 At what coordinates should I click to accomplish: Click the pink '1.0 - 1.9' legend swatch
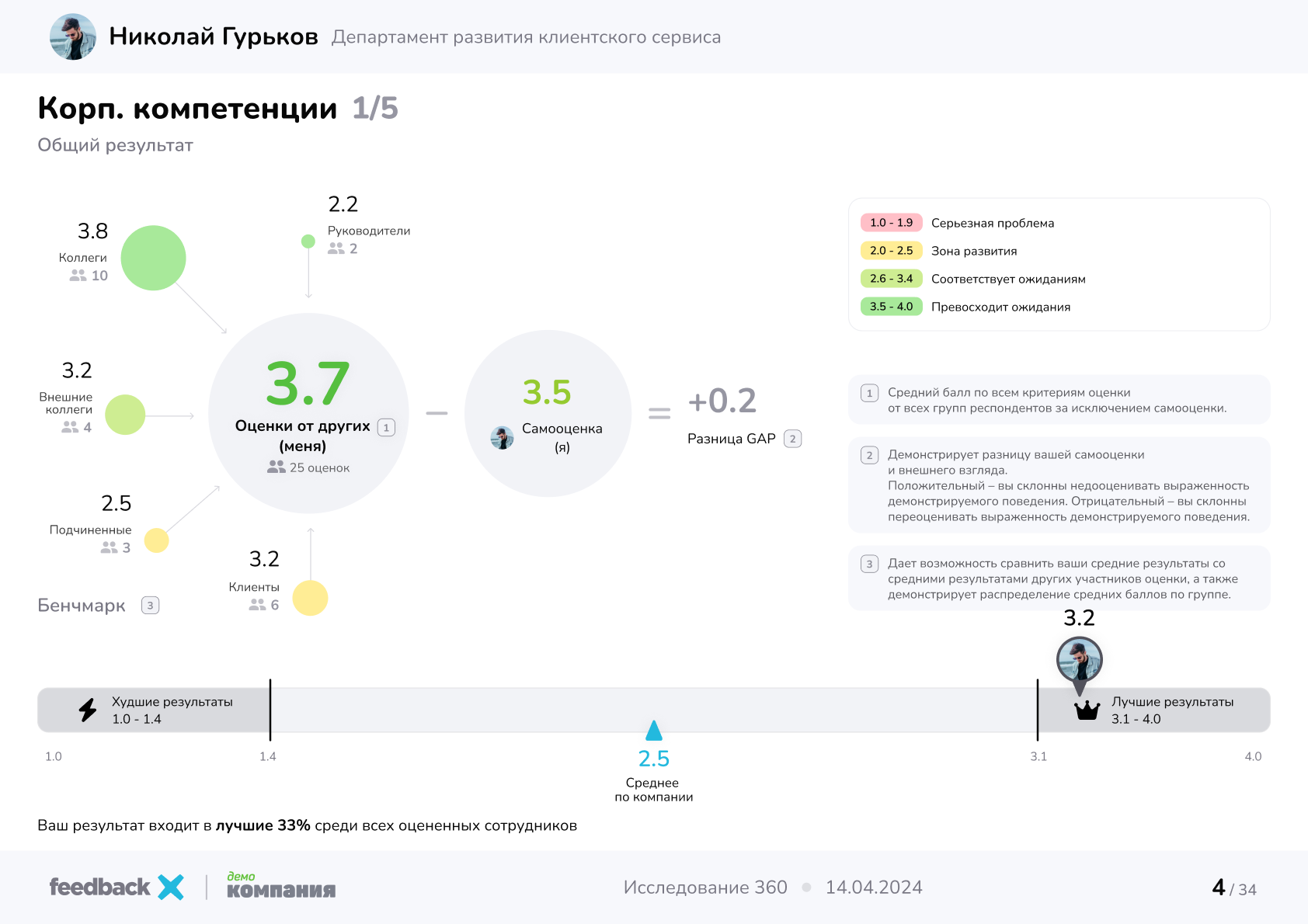tap(892, 223)
